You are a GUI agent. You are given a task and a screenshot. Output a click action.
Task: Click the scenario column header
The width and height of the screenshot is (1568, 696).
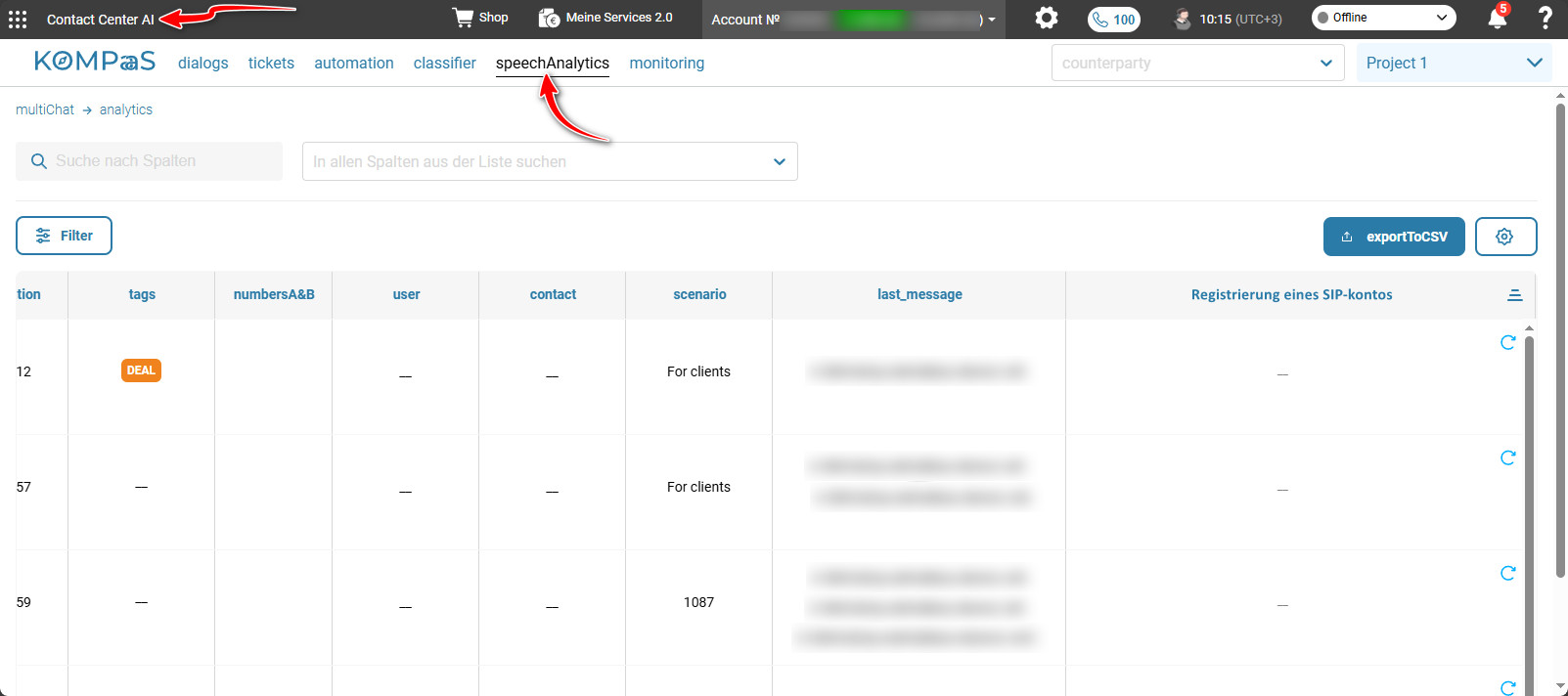coord(699,294)
